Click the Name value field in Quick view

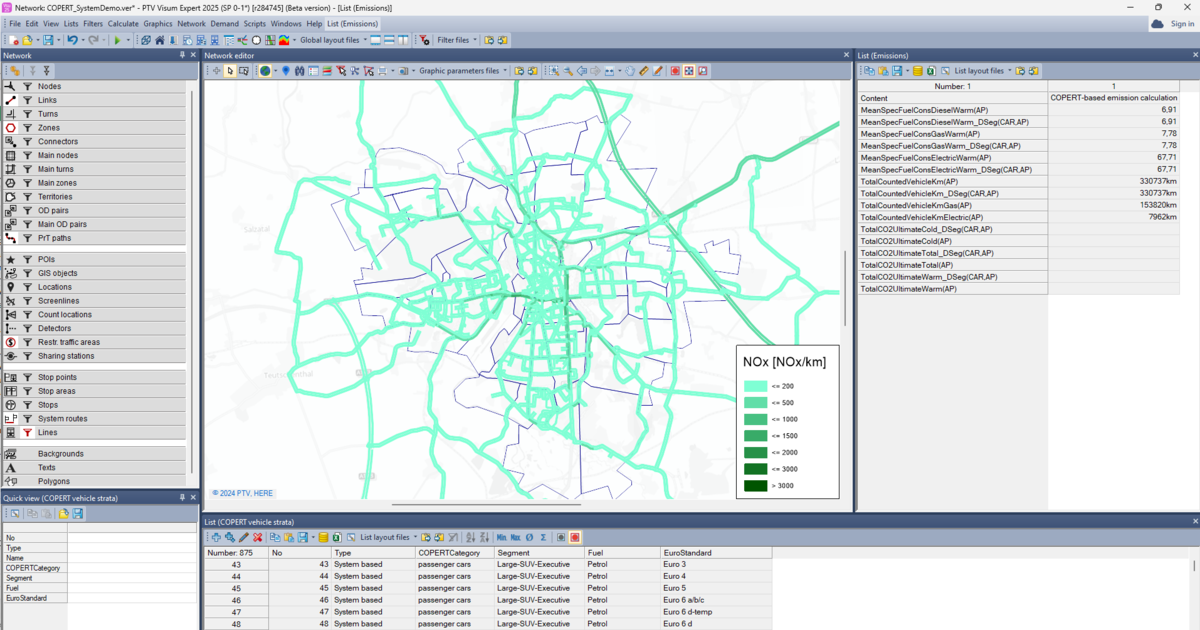[132, 558]
